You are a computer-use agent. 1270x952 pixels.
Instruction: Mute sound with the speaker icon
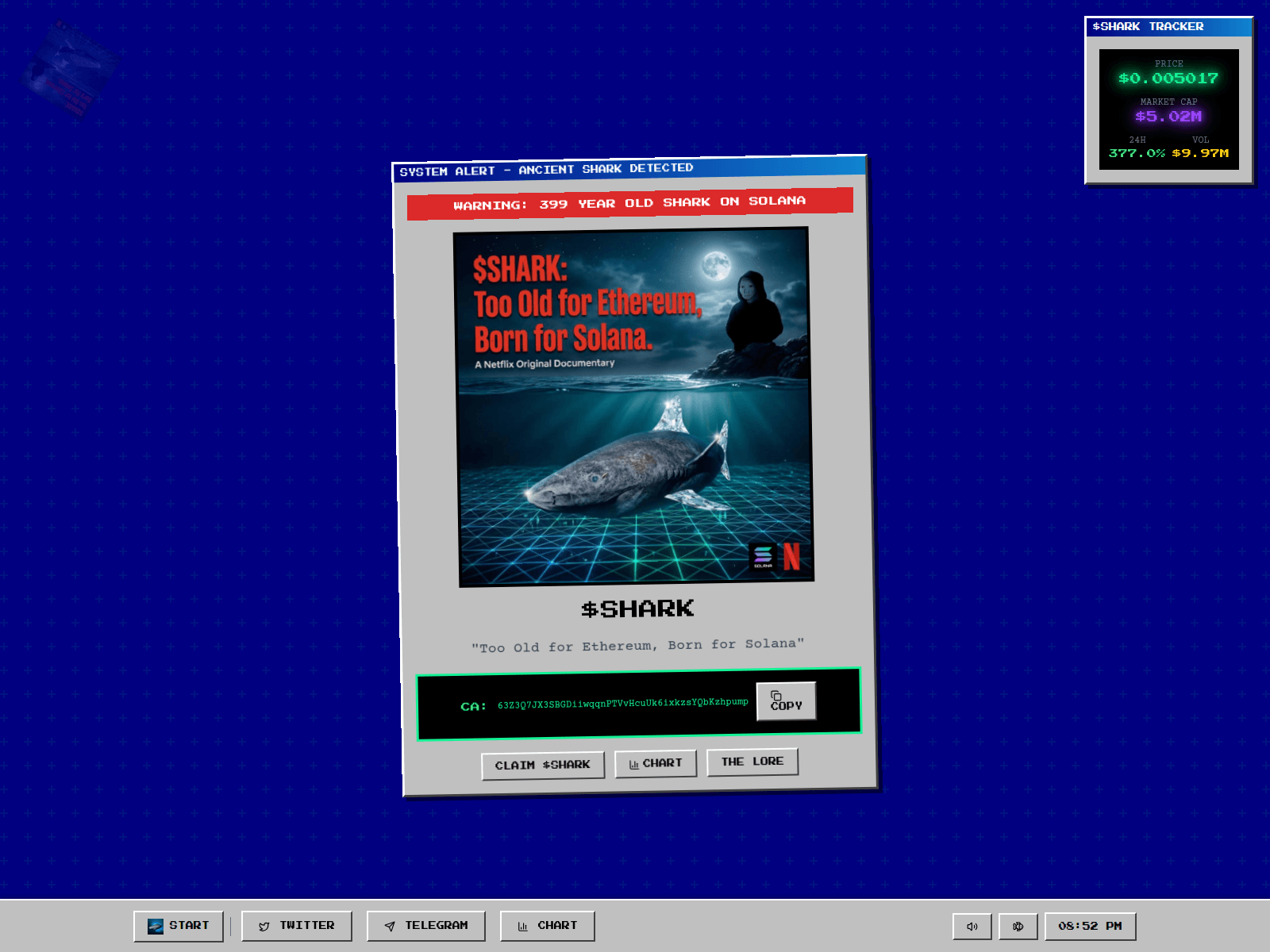pyautogui.click(x=972, y=926)
